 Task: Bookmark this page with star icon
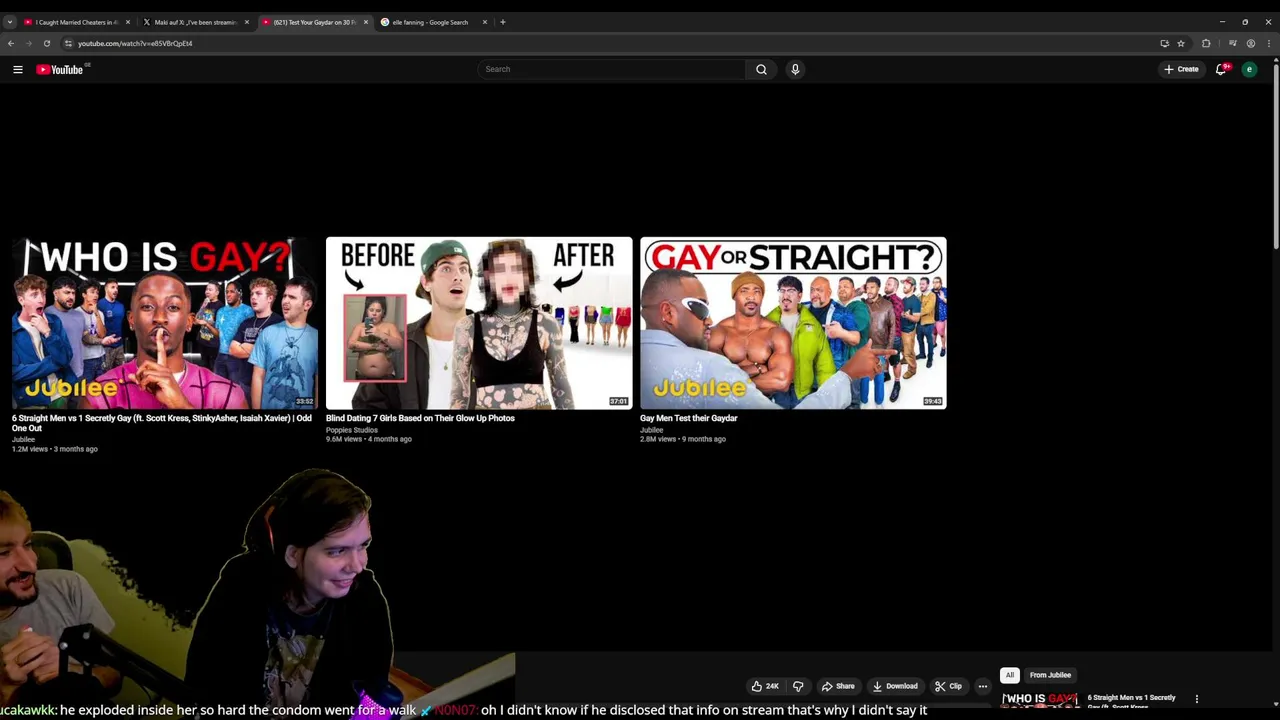coord(1181,43)
